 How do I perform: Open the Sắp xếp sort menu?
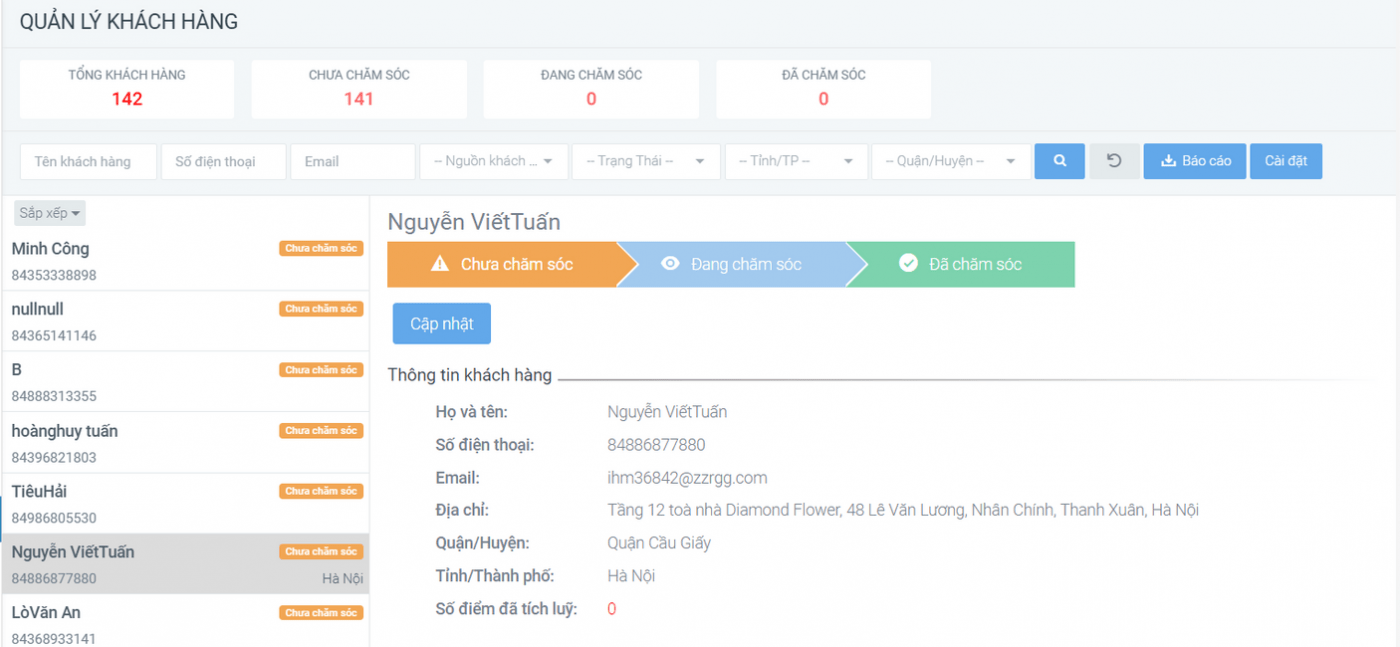(50, 213)
